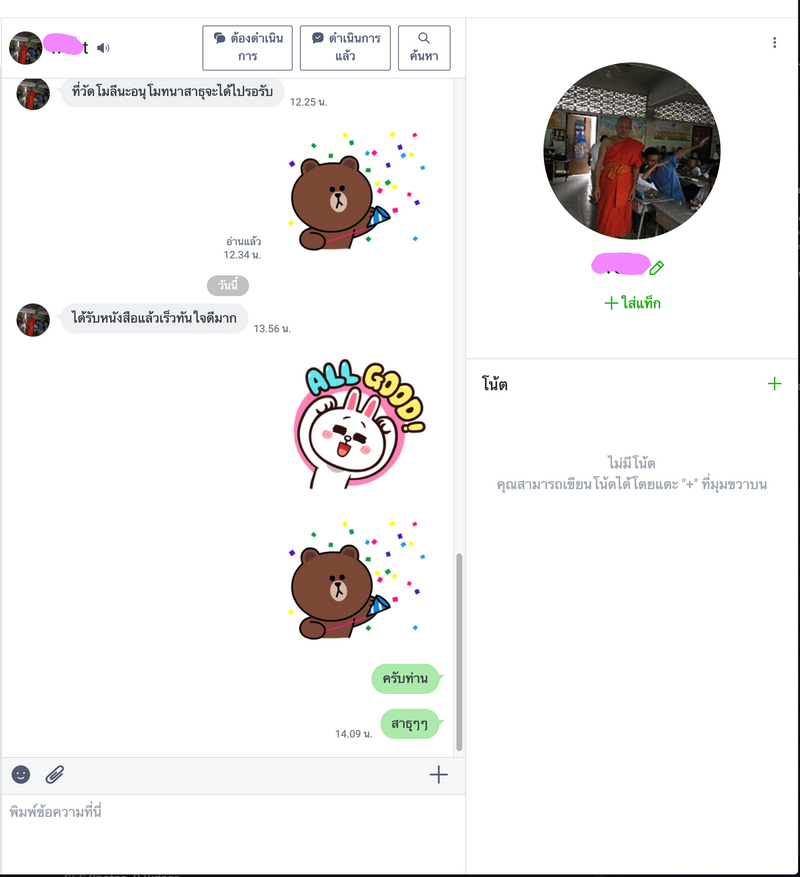Click sender avatar beside today's message
Viewport: 800px width, 877px height.
tap(33, 320)
